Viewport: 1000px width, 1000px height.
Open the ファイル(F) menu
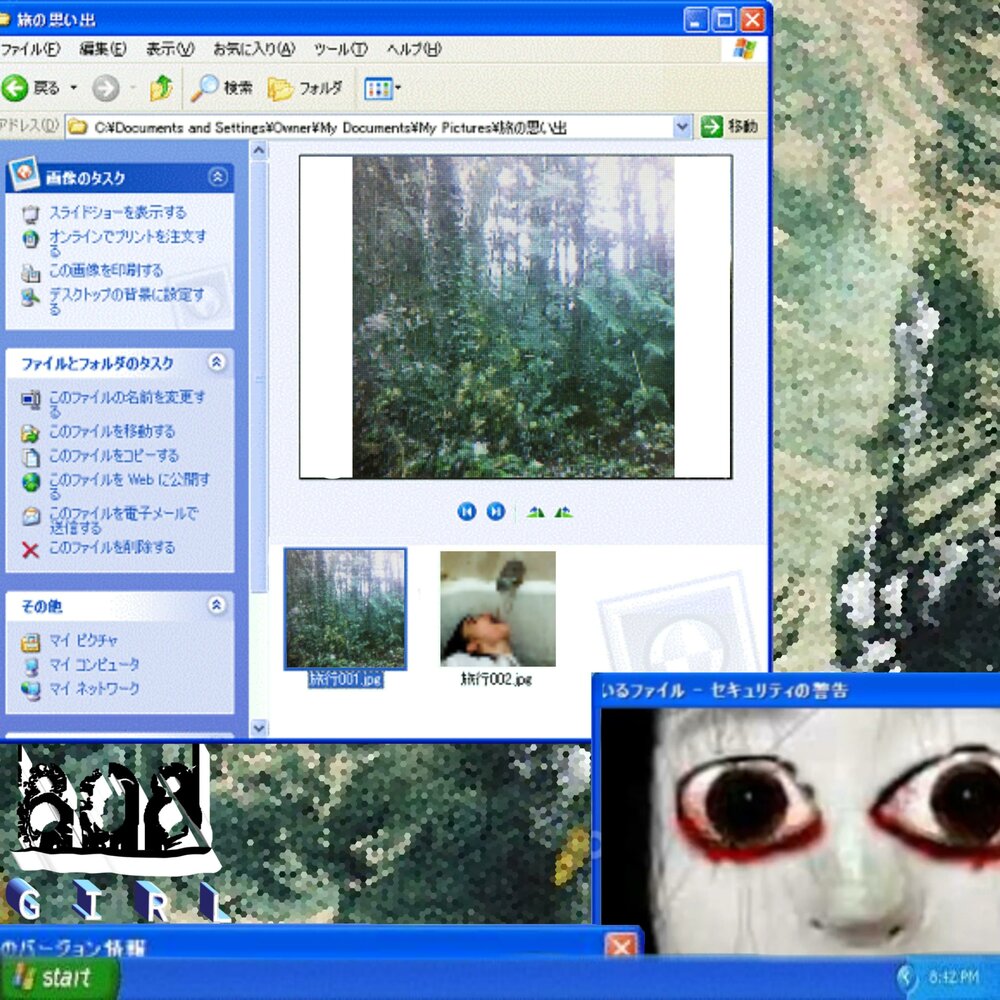click(30, 49)
